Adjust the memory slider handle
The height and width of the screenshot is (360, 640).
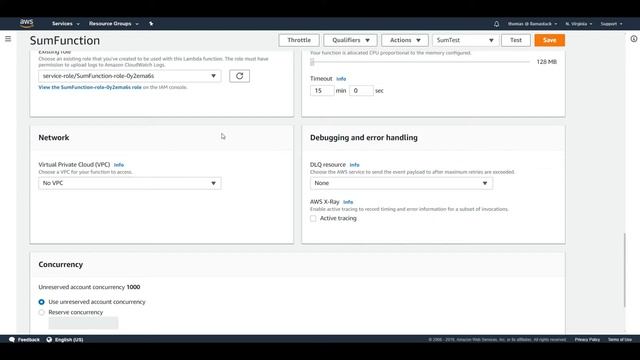(x=312, y=62)
